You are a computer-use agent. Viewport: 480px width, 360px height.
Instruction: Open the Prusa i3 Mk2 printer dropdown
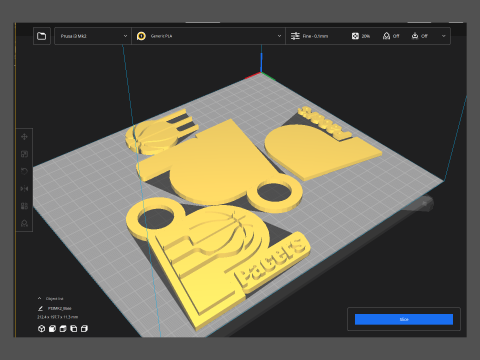(x=93, y=36)
